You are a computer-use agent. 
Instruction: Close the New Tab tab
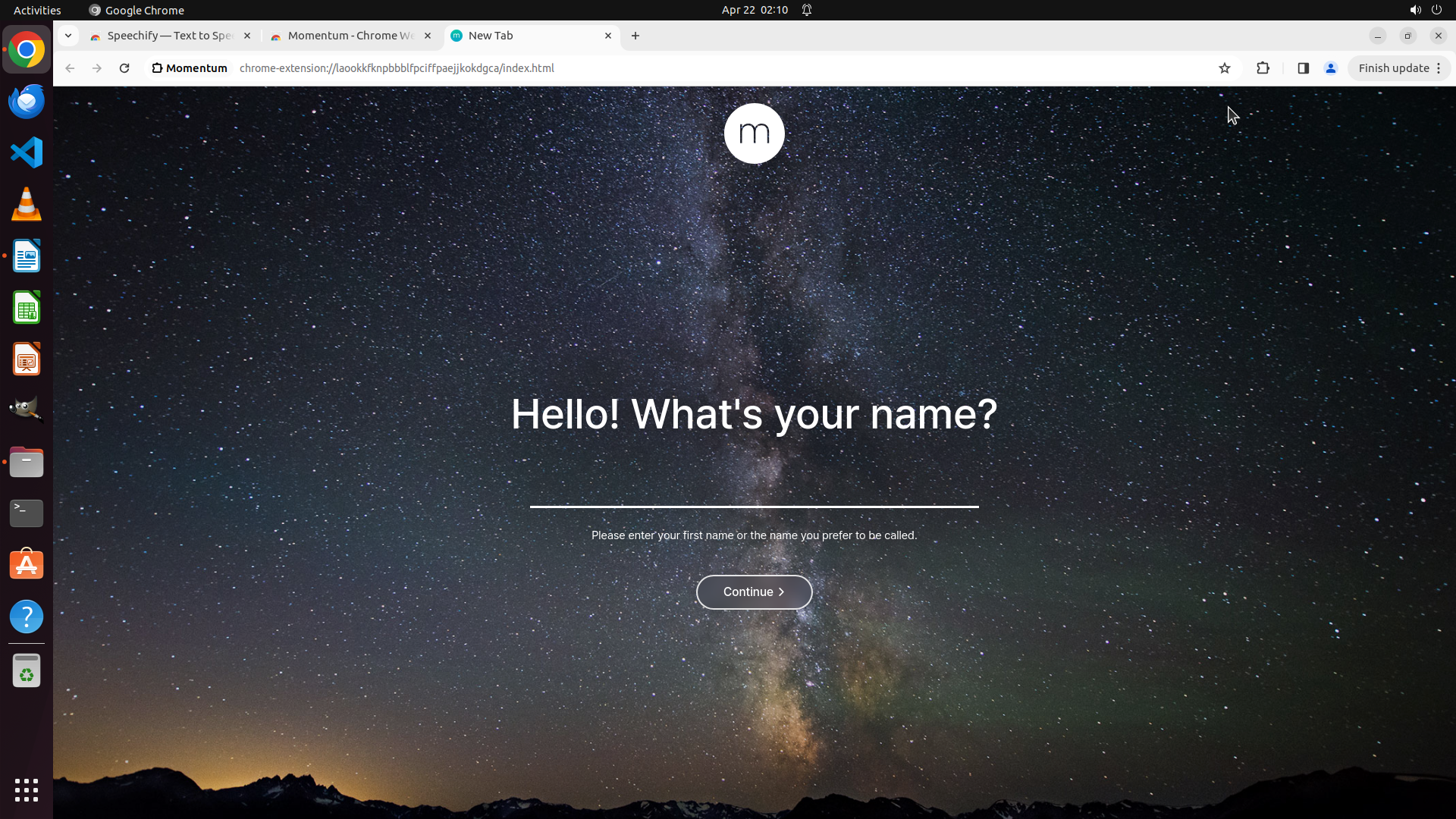607,36
